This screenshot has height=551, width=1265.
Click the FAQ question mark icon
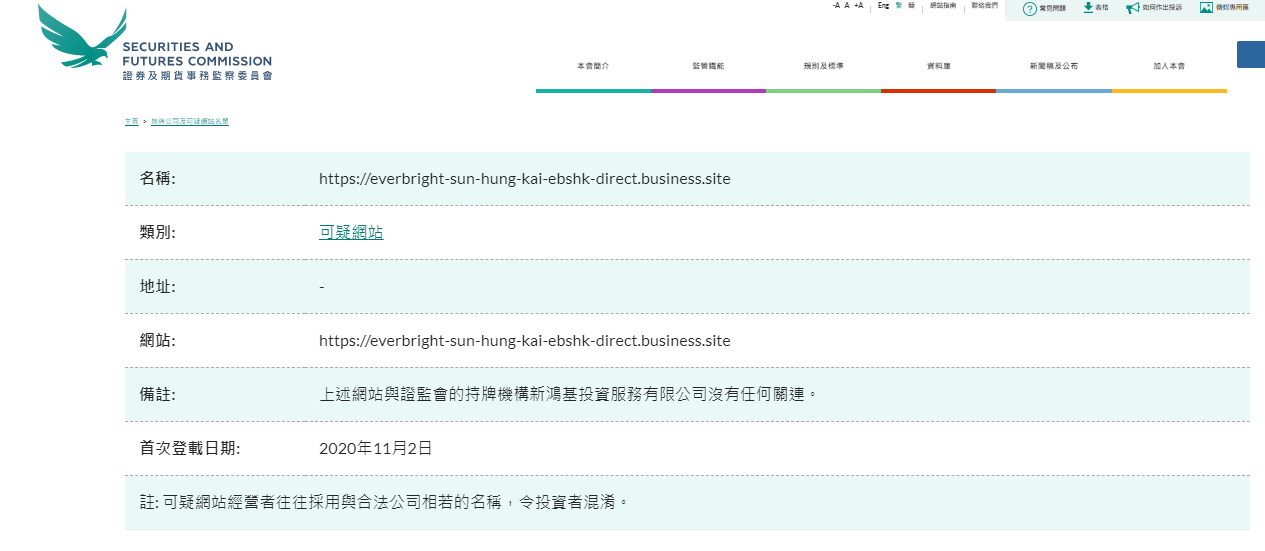[x=1029, y=9]
